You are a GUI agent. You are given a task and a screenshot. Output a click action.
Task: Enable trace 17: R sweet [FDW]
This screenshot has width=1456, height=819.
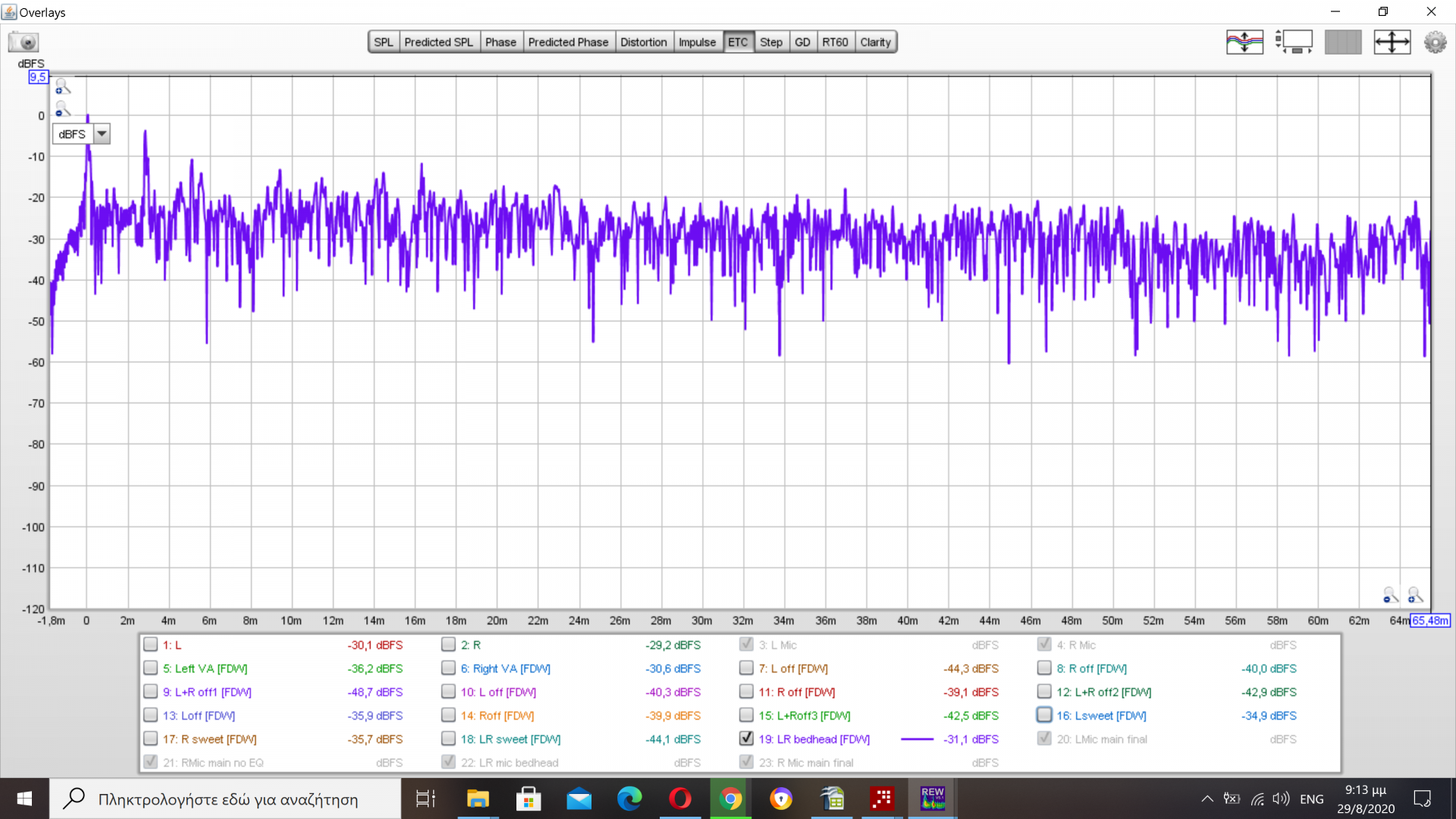[150, 739]
